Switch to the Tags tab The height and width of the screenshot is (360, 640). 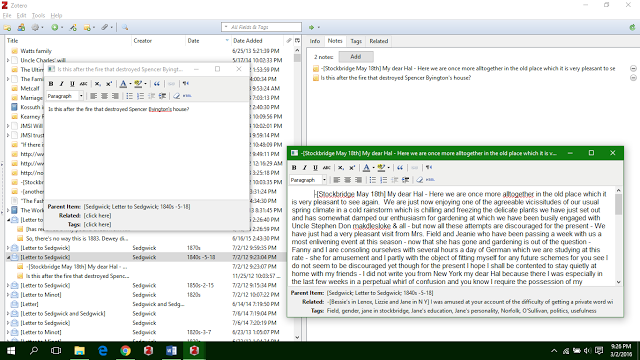coord(356,41)
